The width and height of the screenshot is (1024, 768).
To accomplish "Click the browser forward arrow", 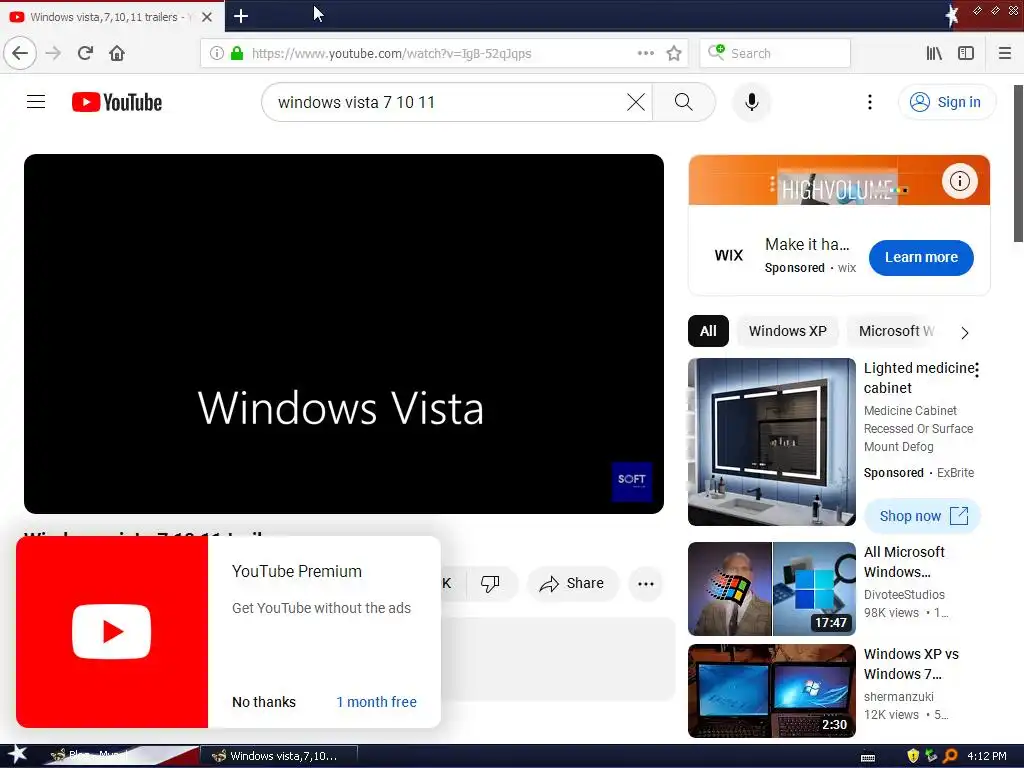I will click(53, 53).
